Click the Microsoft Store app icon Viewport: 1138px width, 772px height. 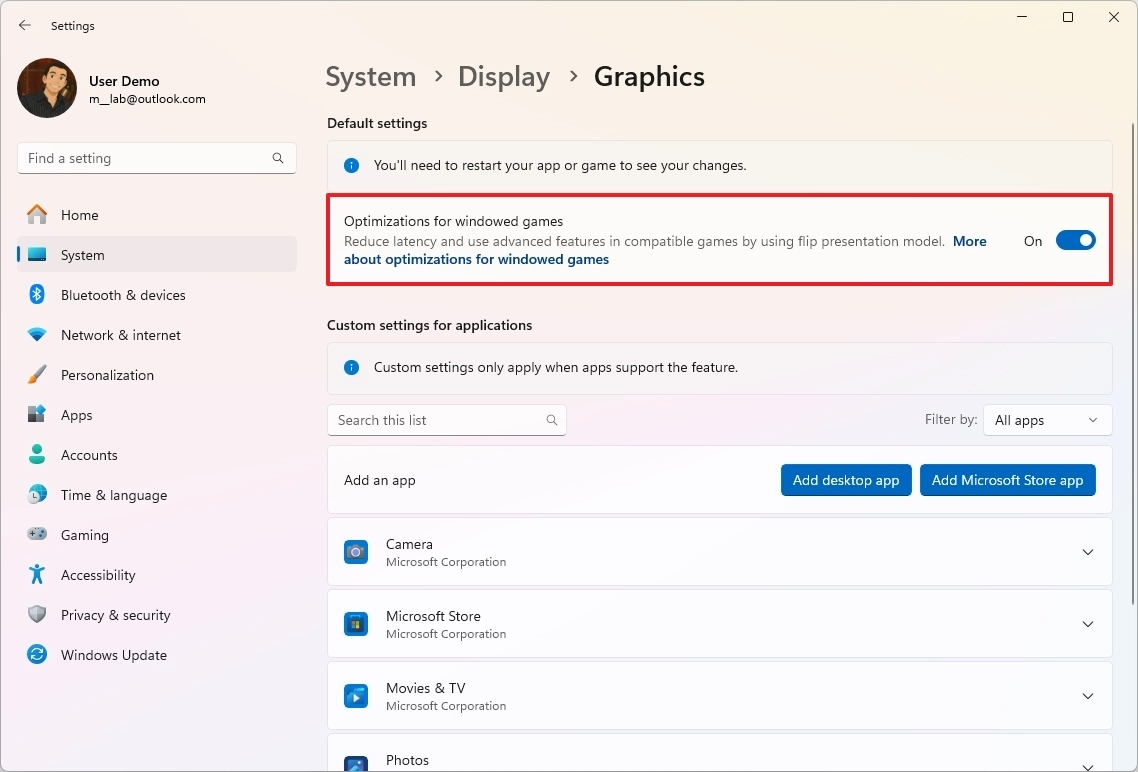coord(356,624)
